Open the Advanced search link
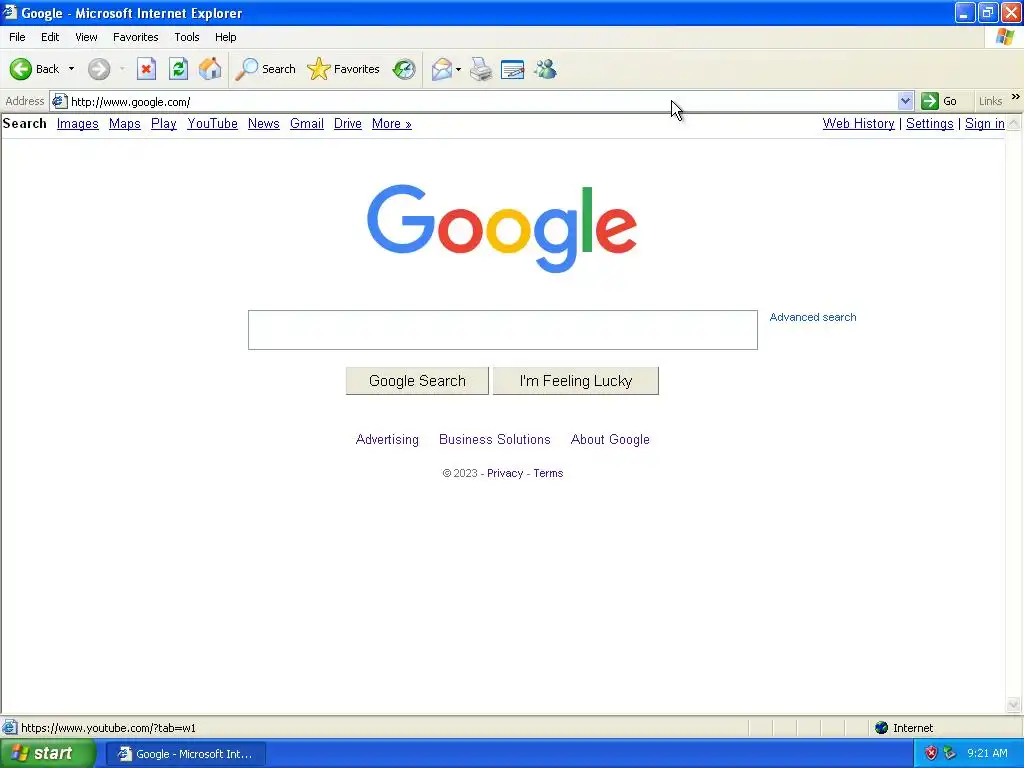This screenshot has width=1024, height=768. (812, 317)
